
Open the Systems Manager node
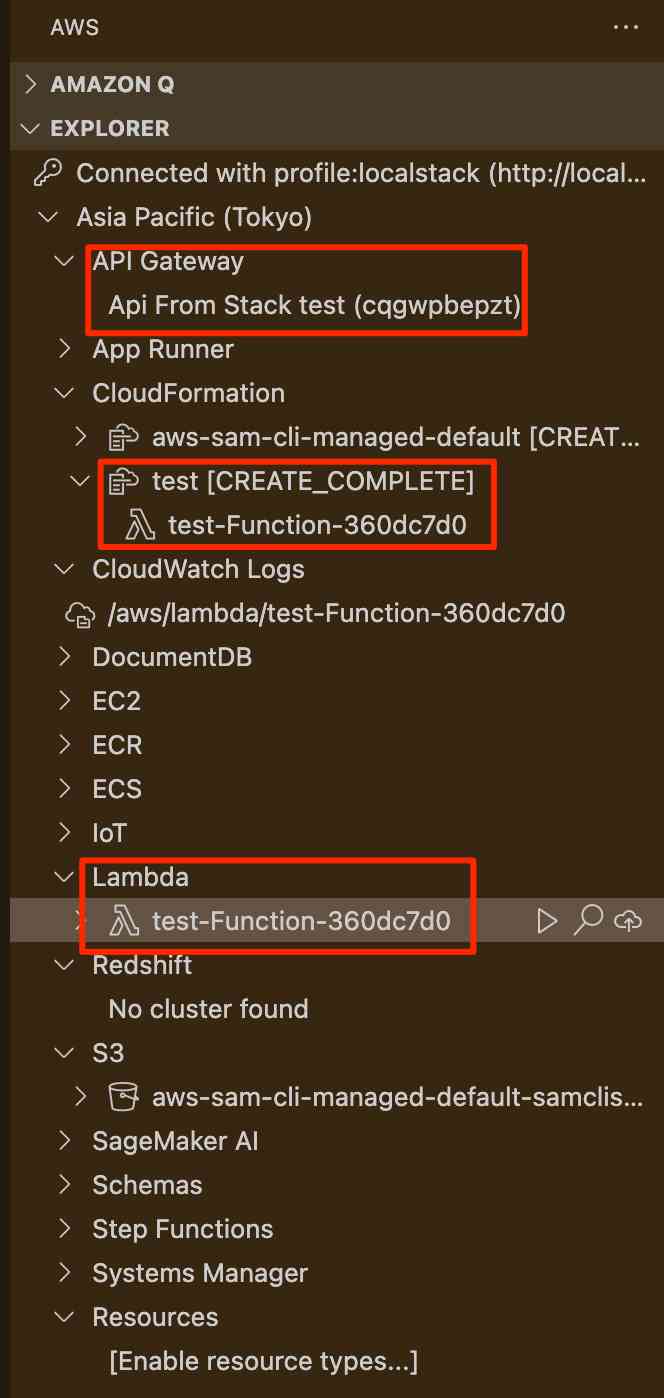pos(199,1273)
